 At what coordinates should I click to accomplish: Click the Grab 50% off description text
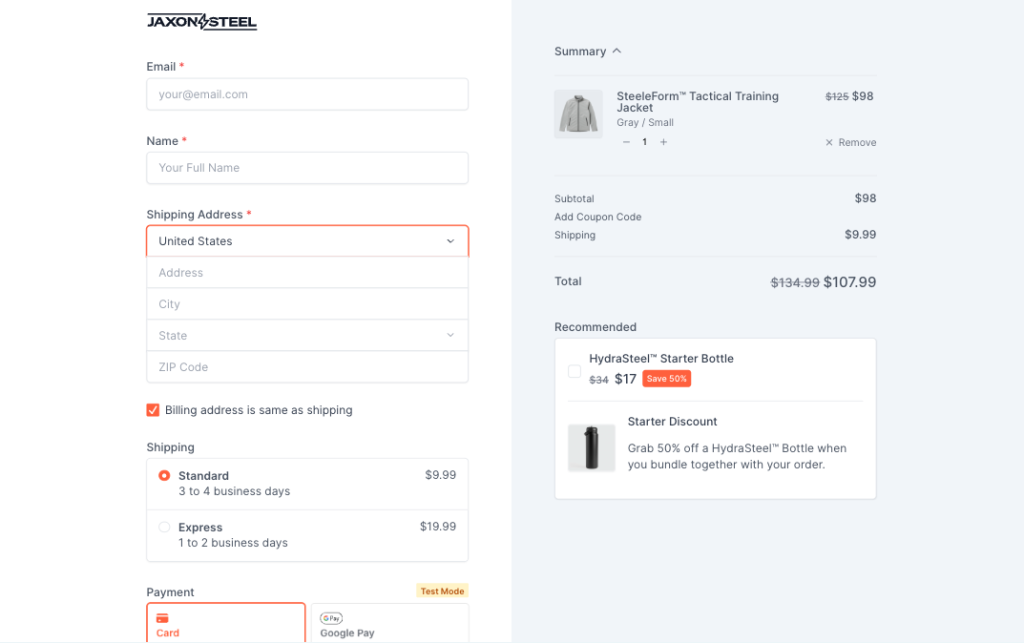pos(737,456)
